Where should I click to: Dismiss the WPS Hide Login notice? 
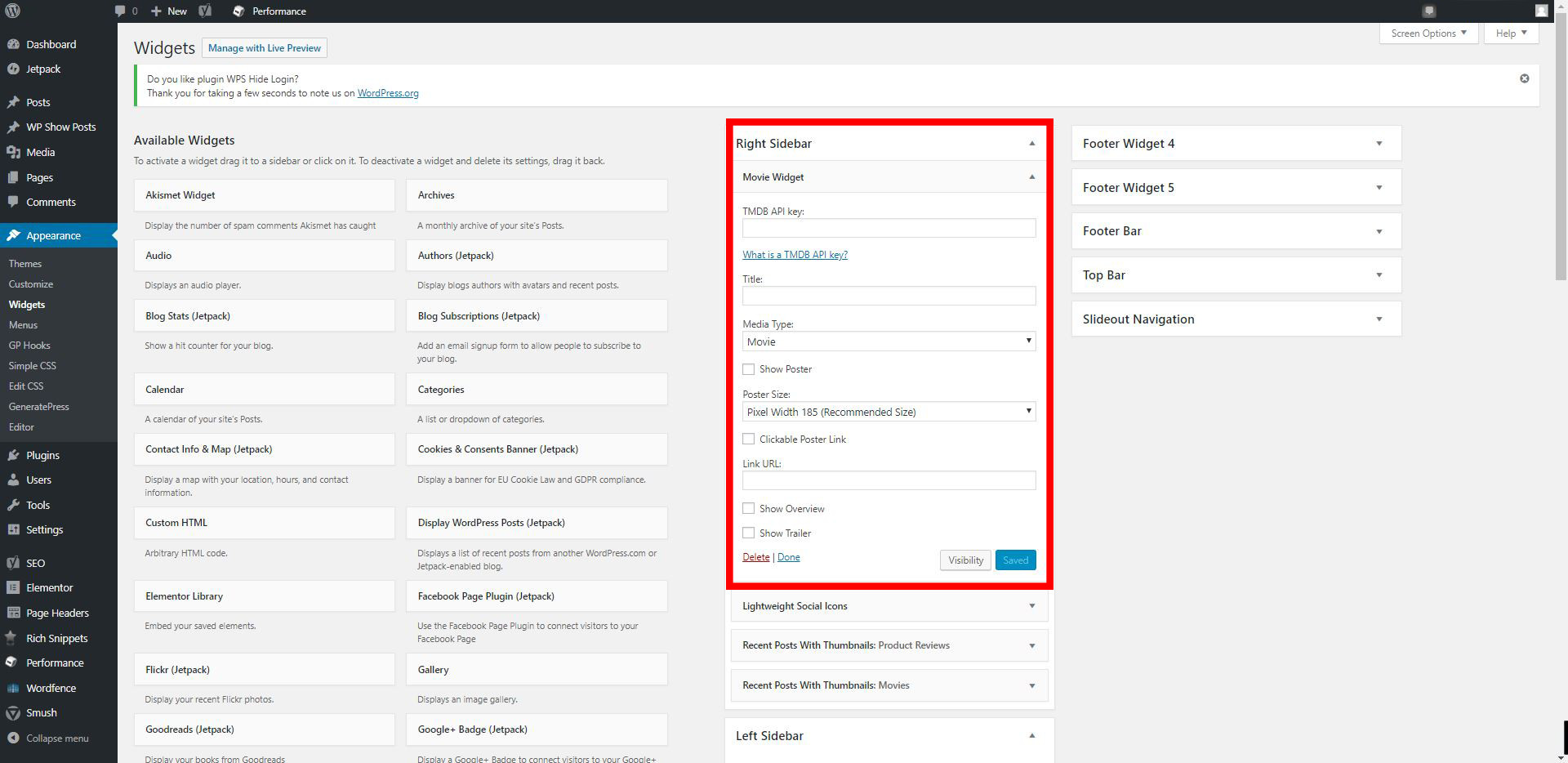1524,78
